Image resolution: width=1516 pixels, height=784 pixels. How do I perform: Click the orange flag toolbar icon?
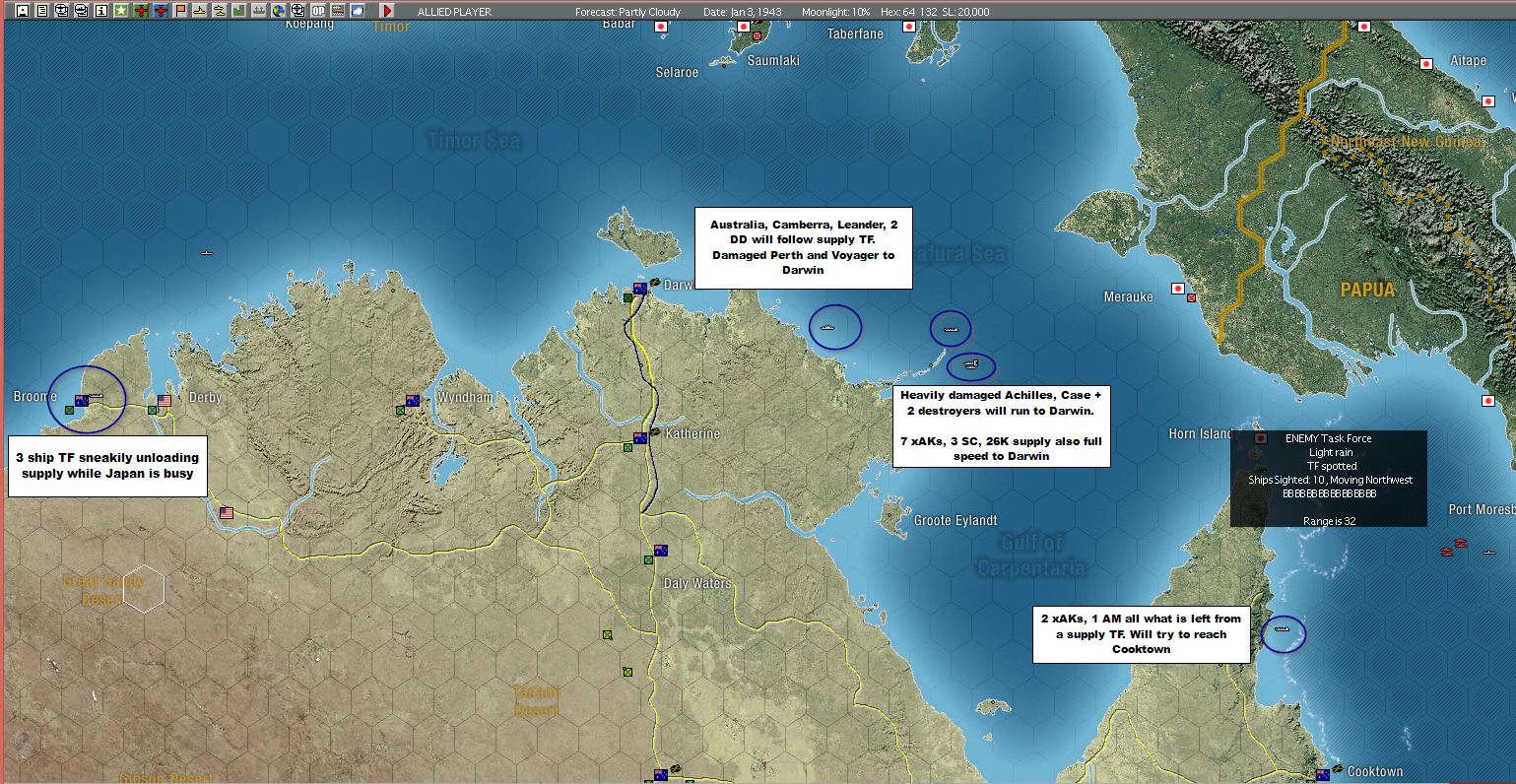pyautogui.click(x=179, y=11)
